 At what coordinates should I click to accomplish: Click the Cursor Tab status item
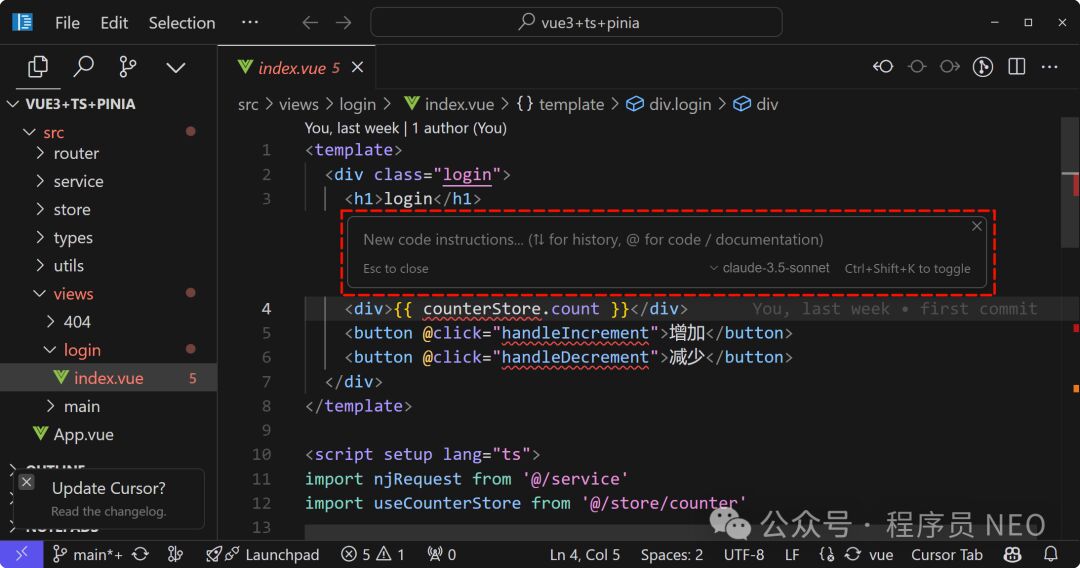[946, 554]
